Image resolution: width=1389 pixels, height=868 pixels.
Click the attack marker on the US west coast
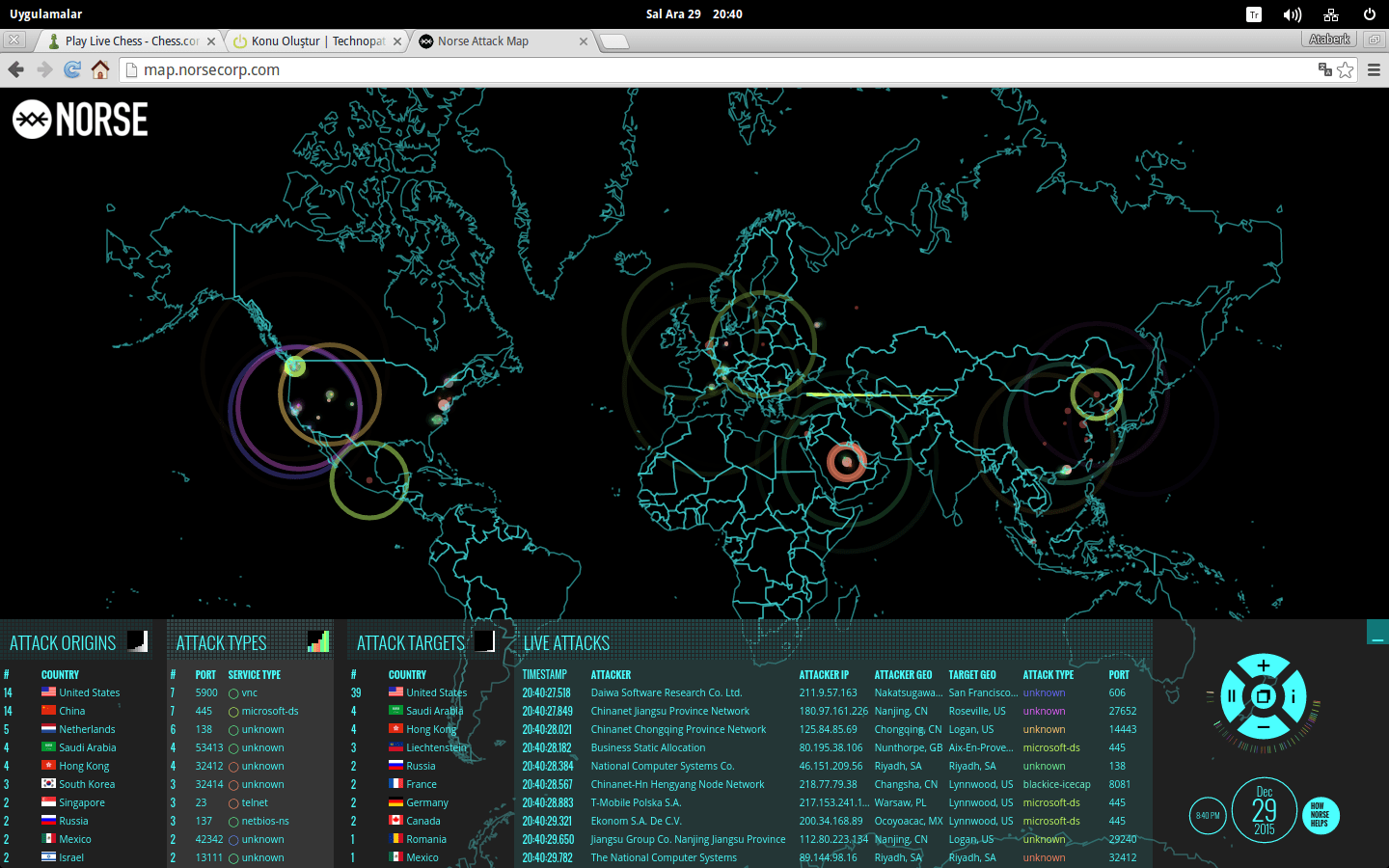click(x=295, y=366)
